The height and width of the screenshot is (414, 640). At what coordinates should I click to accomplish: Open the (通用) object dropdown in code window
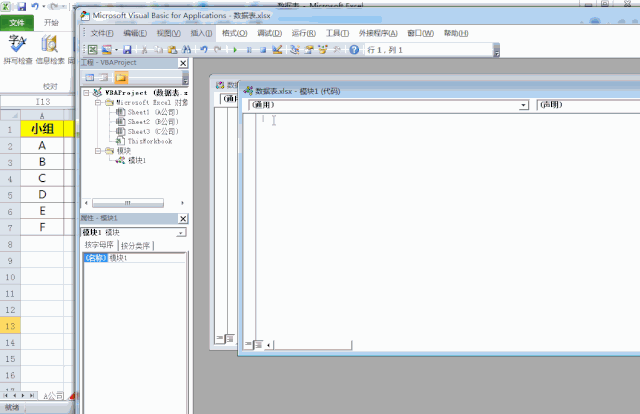523,105
